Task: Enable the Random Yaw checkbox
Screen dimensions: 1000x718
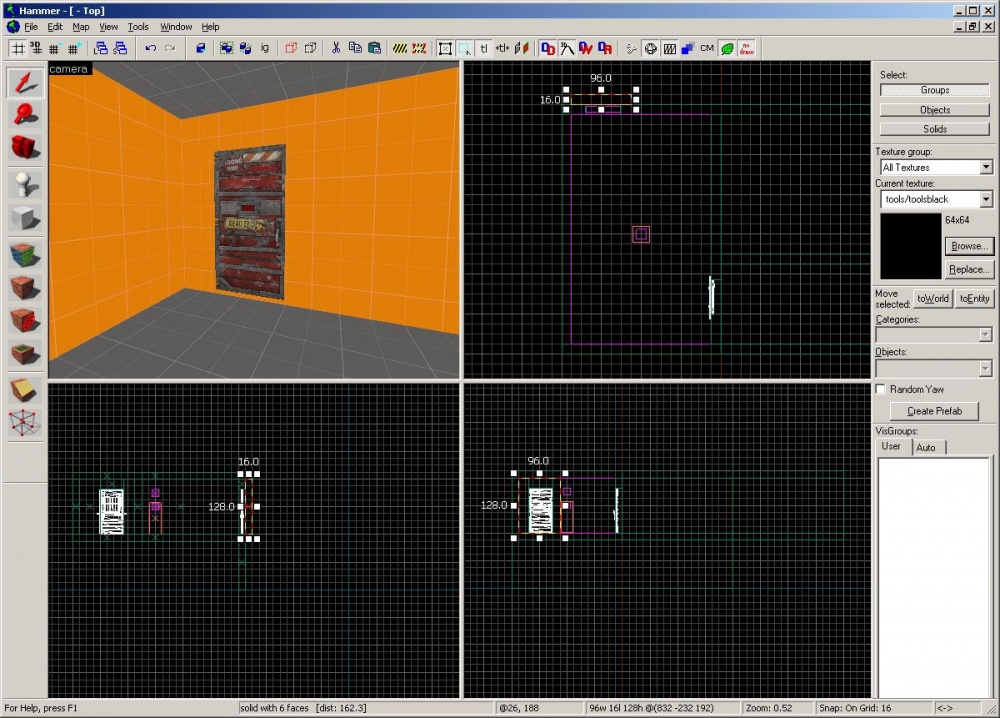Action: click(x=881, y=389)
